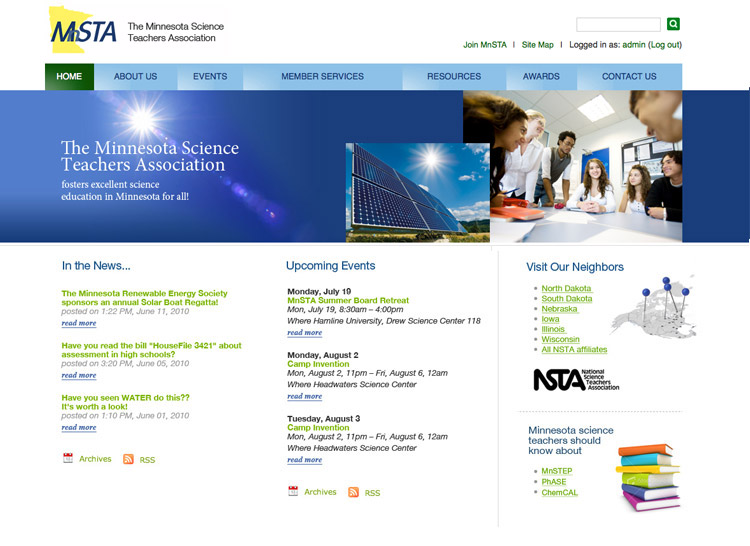Click the admin username link
The image size is (750, 546).
coord(634,44)
